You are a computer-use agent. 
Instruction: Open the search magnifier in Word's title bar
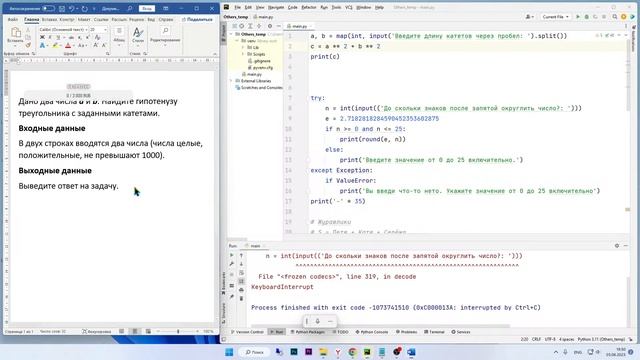pyautogui.click(x=130, y=8)
